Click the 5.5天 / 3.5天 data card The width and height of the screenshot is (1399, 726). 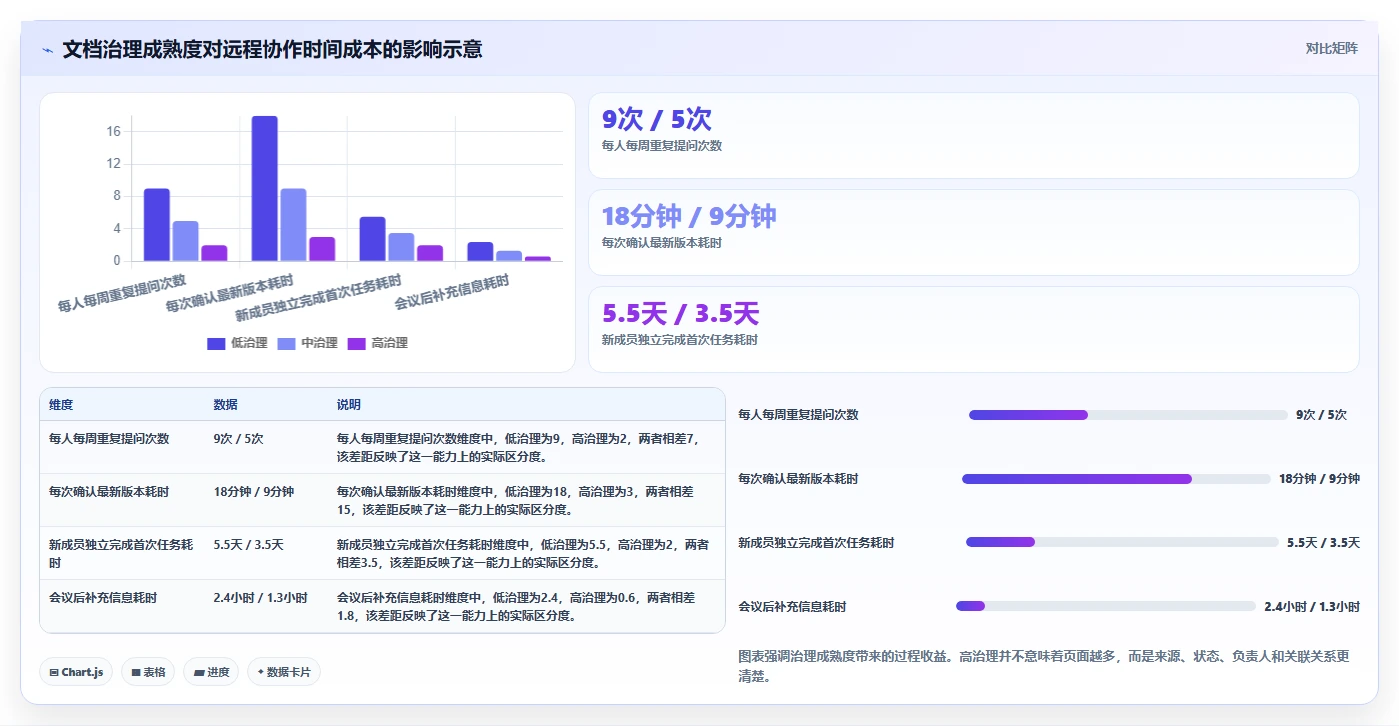[973, 329]
